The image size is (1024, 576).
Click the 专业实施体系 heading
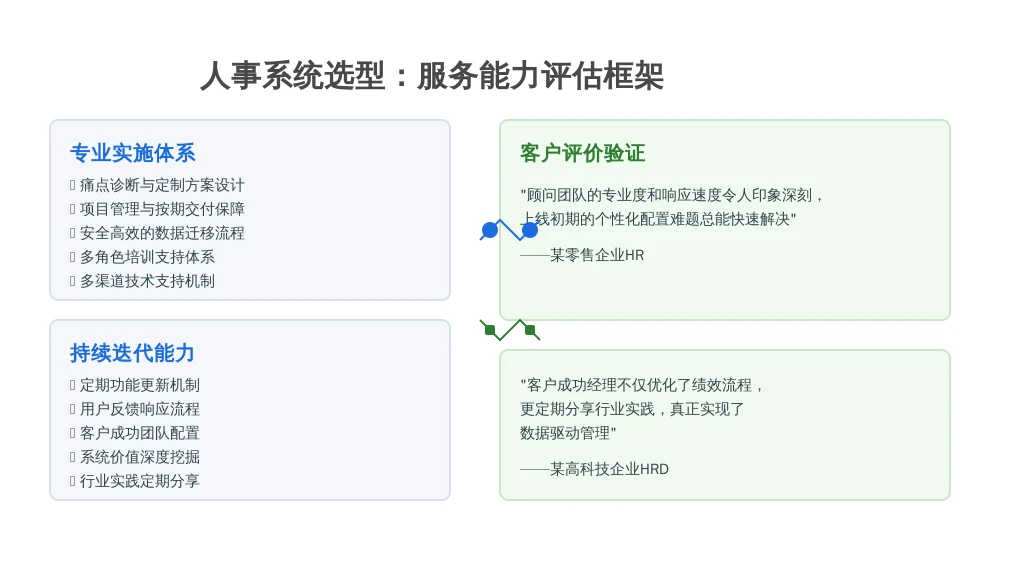click(133, 153)
